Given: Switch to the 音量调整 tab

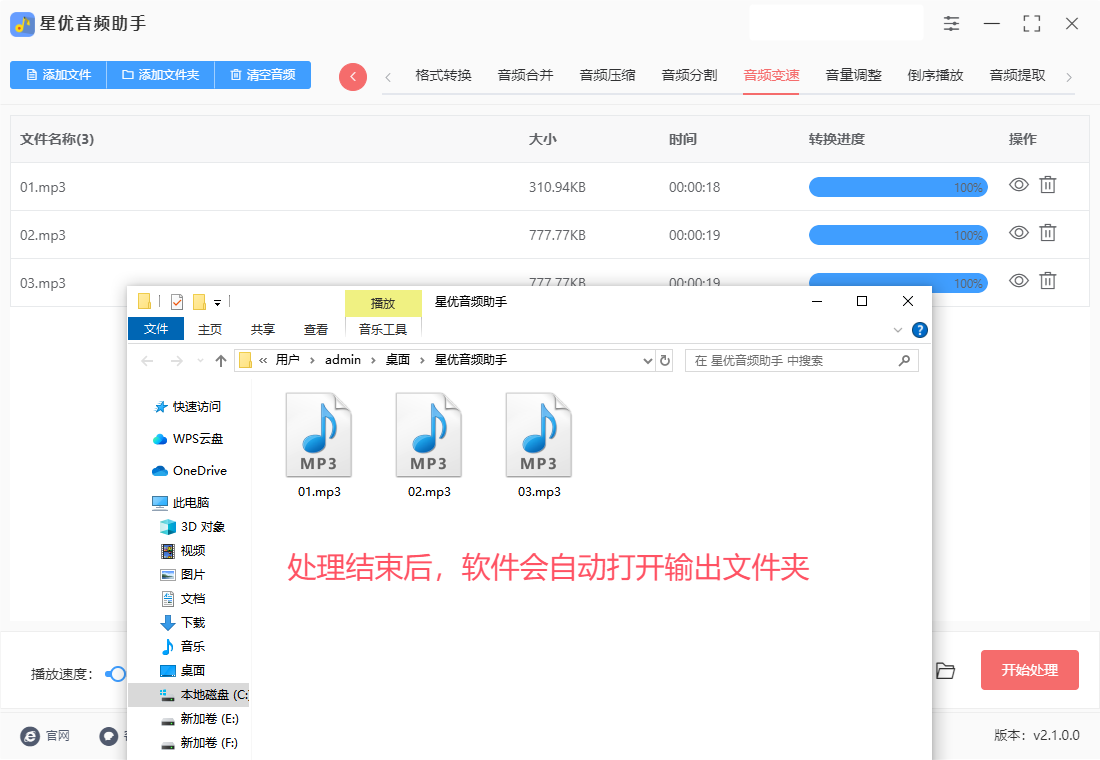Looking at the screenshot, I should click(x=854, y=75).
